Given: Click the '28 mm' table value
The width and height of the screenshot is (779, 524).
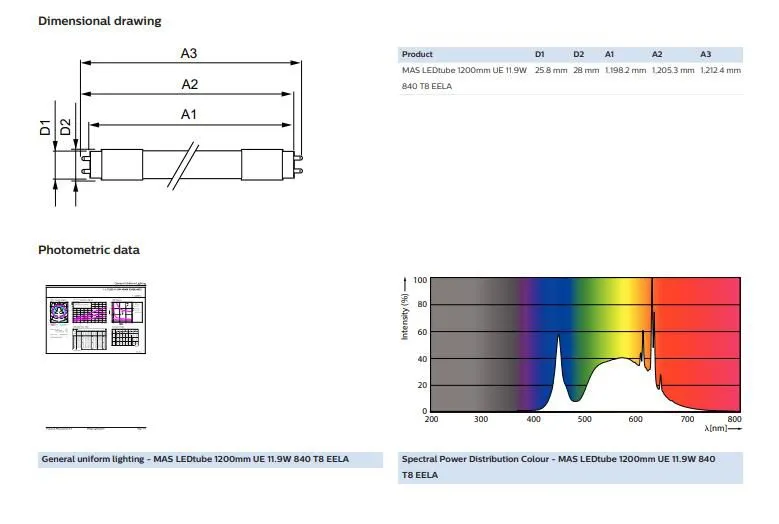Looking at the screenshot, I should coord(586,71).
